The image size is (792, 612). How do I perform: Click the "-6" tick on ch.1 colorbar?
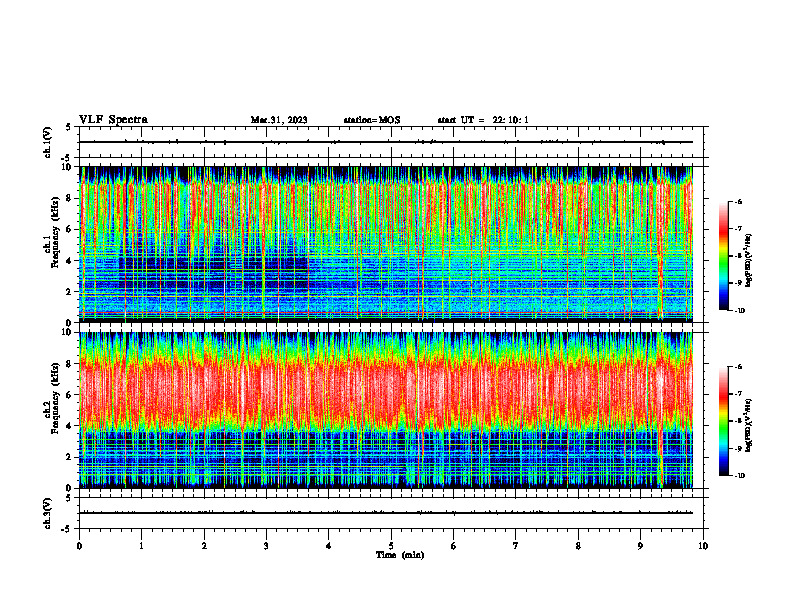click(x=737, y=202)
